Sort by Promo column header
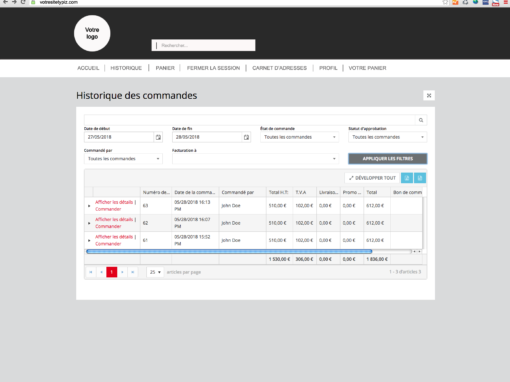510x382 pixels. coord(352,192)
